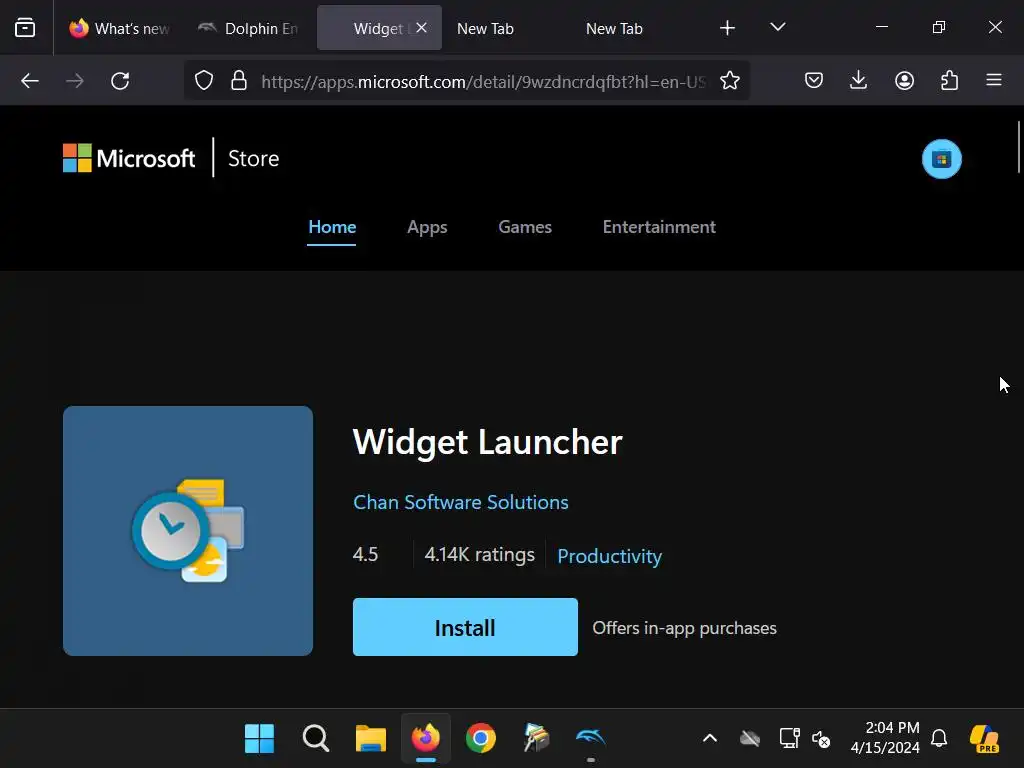Open muted volume tray icon
Image resolution: width=1024 pixels, height=768 pixels.
click(821, 739)
